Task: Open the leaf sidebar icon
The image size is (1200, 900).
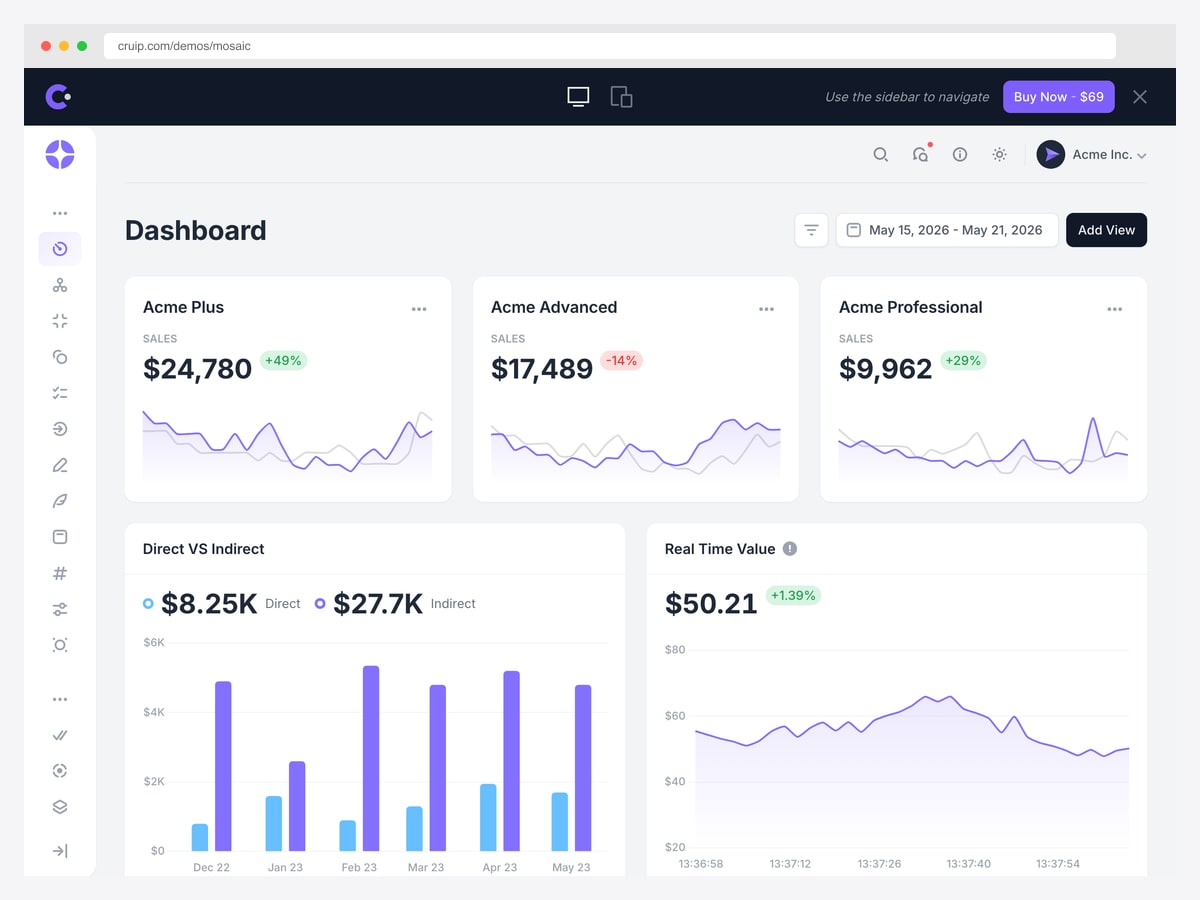Action: [x=60, y=501]
